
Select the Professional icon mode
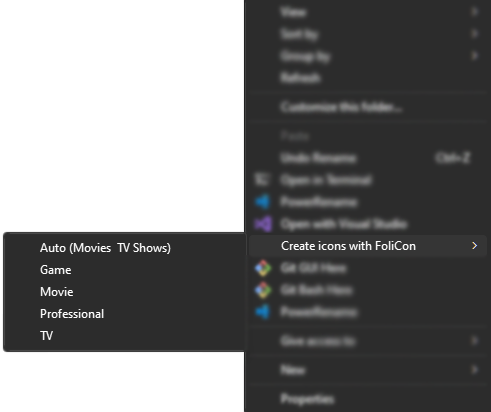pyautogui.click(x=125, y=314)
